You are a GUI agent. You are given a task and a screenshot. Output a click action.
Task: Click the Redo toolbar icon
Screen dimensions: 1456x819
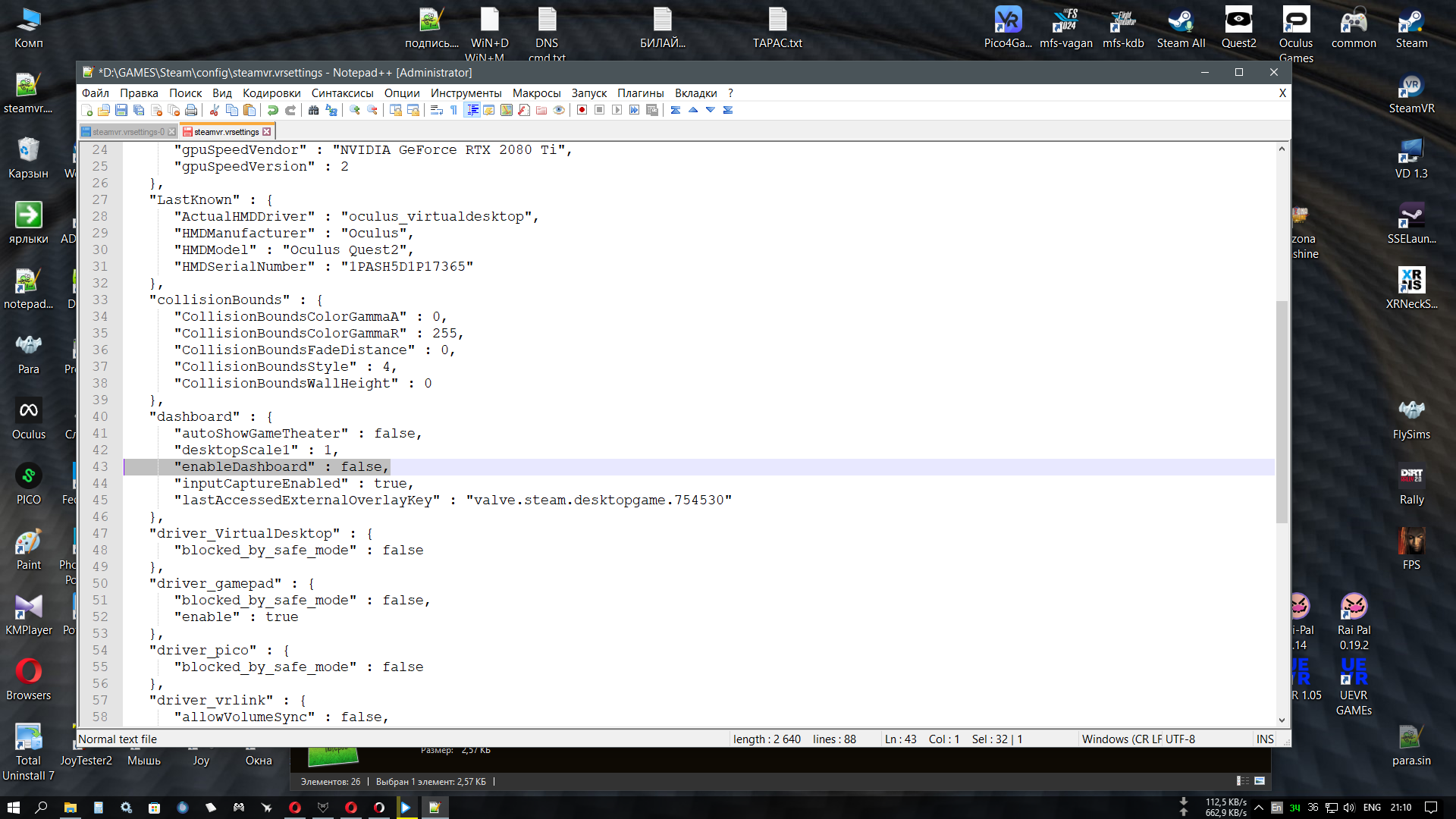tap(290, 111)
